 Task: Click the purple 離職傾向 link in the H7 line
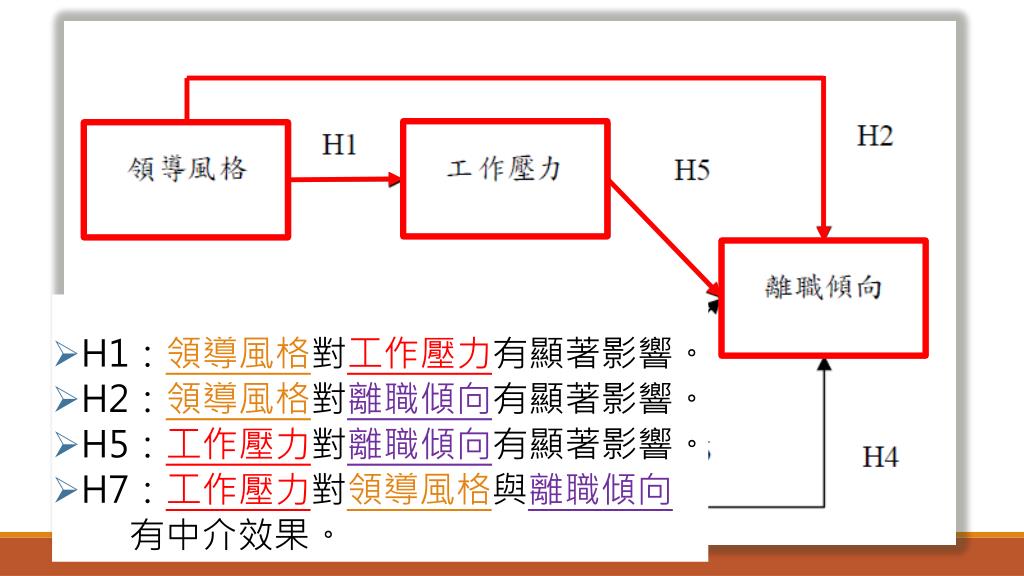pyautogui.click(x=600, y=490)
